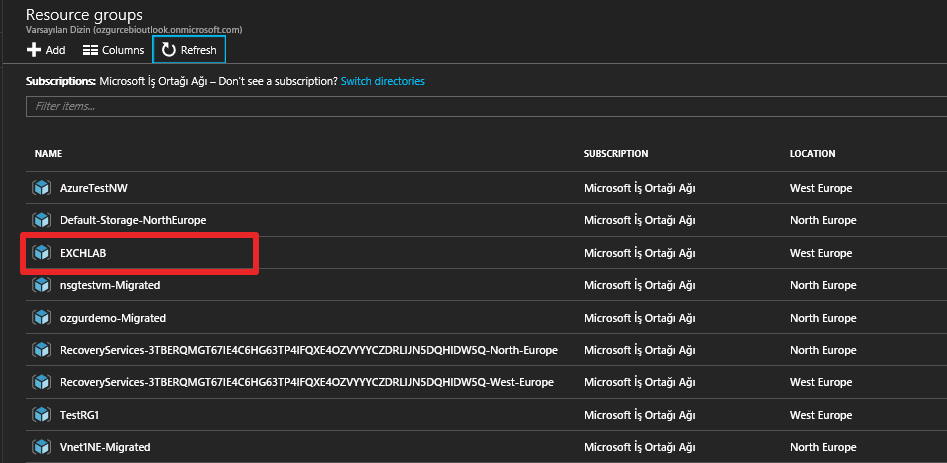Click the ozgurdemo-Migrated cube icon

pos(41,318)
